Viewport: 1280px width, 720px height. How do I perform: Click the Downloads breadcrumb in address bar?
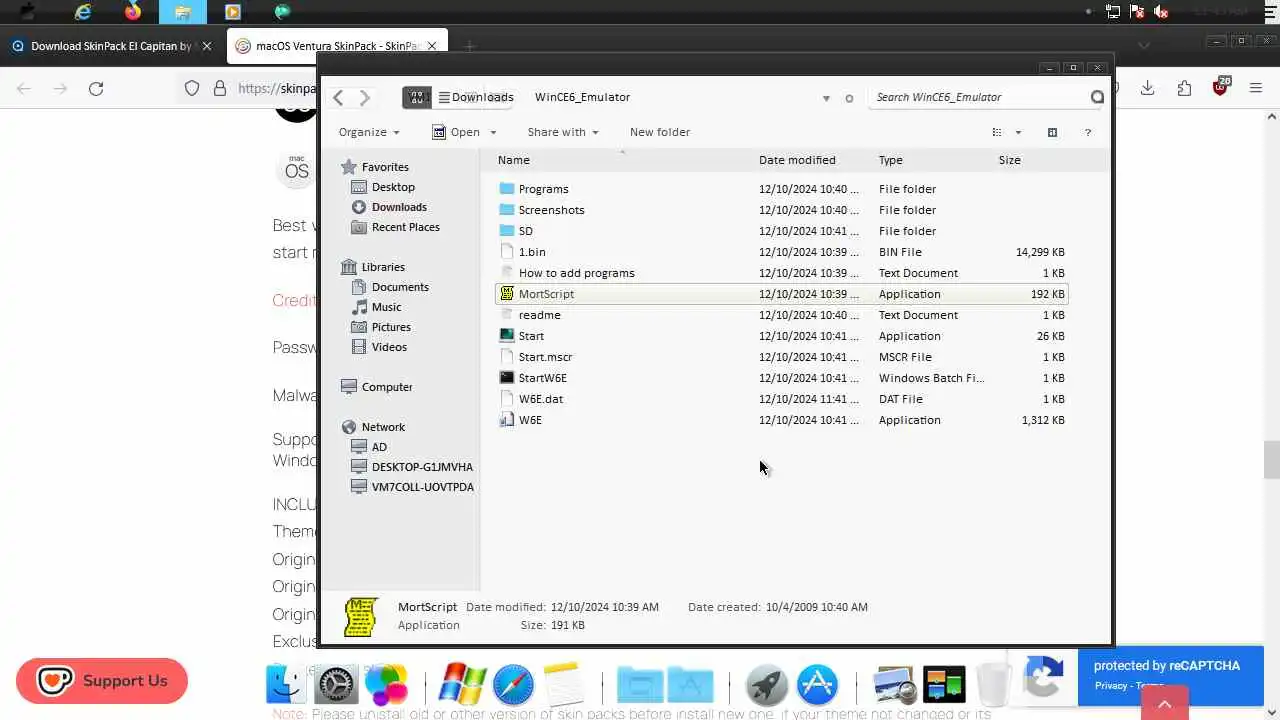point(482,97)
